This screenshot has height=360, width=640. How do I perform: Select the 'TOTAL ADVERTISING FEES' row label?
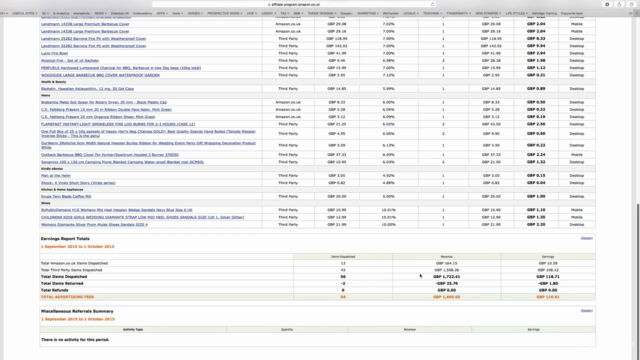click(67, 297)
